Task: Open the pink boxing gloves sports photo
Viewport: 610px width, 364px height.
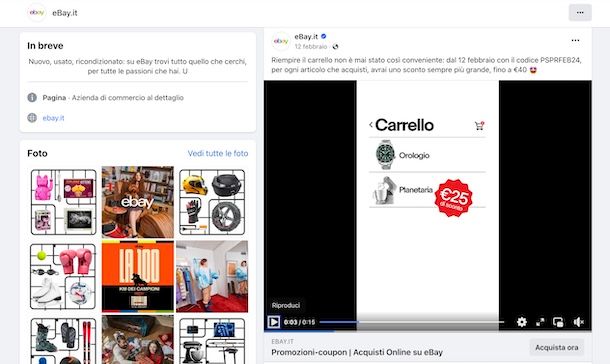Action: click(x=63, y=276)
